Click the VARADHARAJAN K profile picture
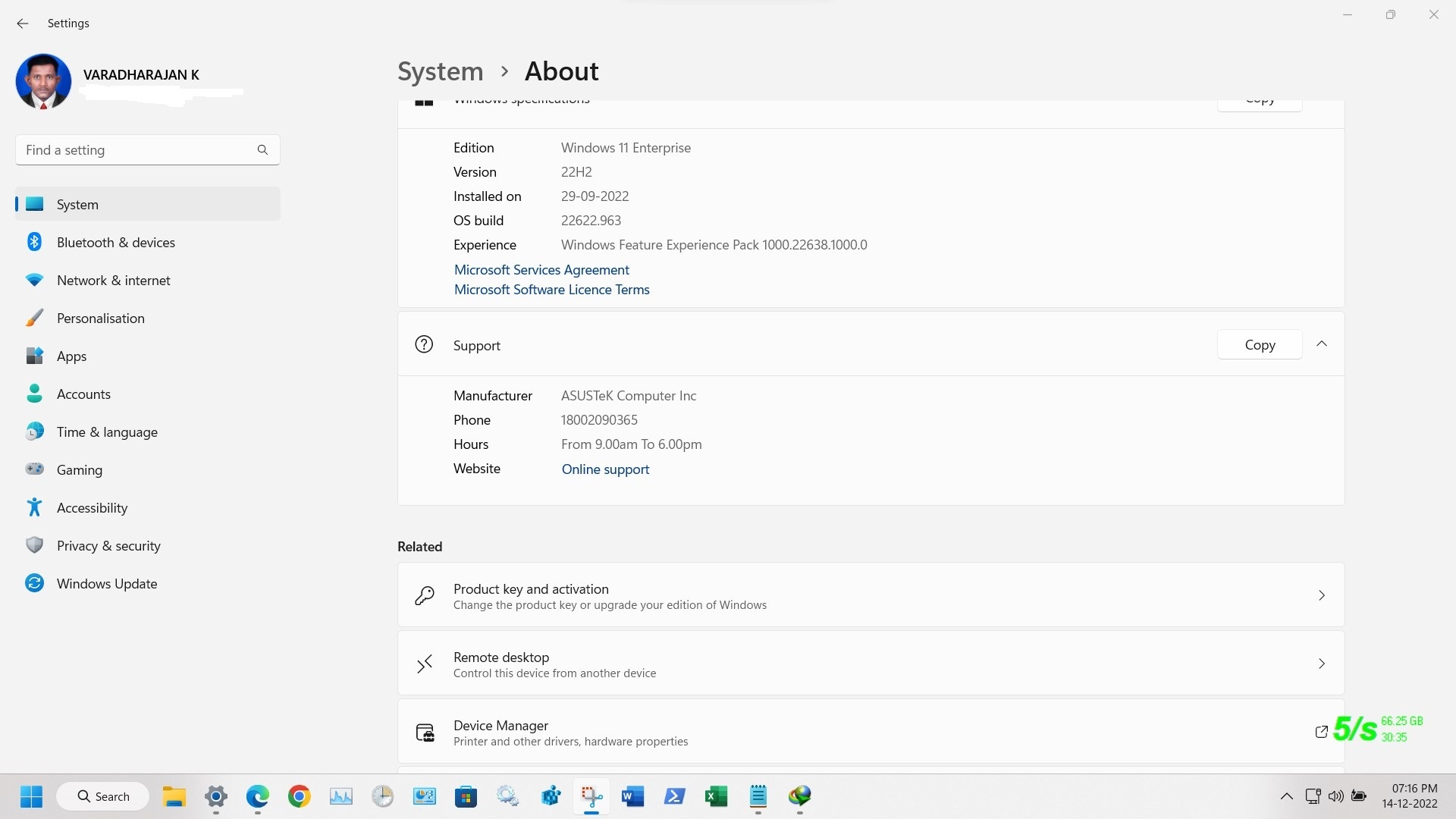The height and width of the screenshot is (819, 1456). (43, 80)
